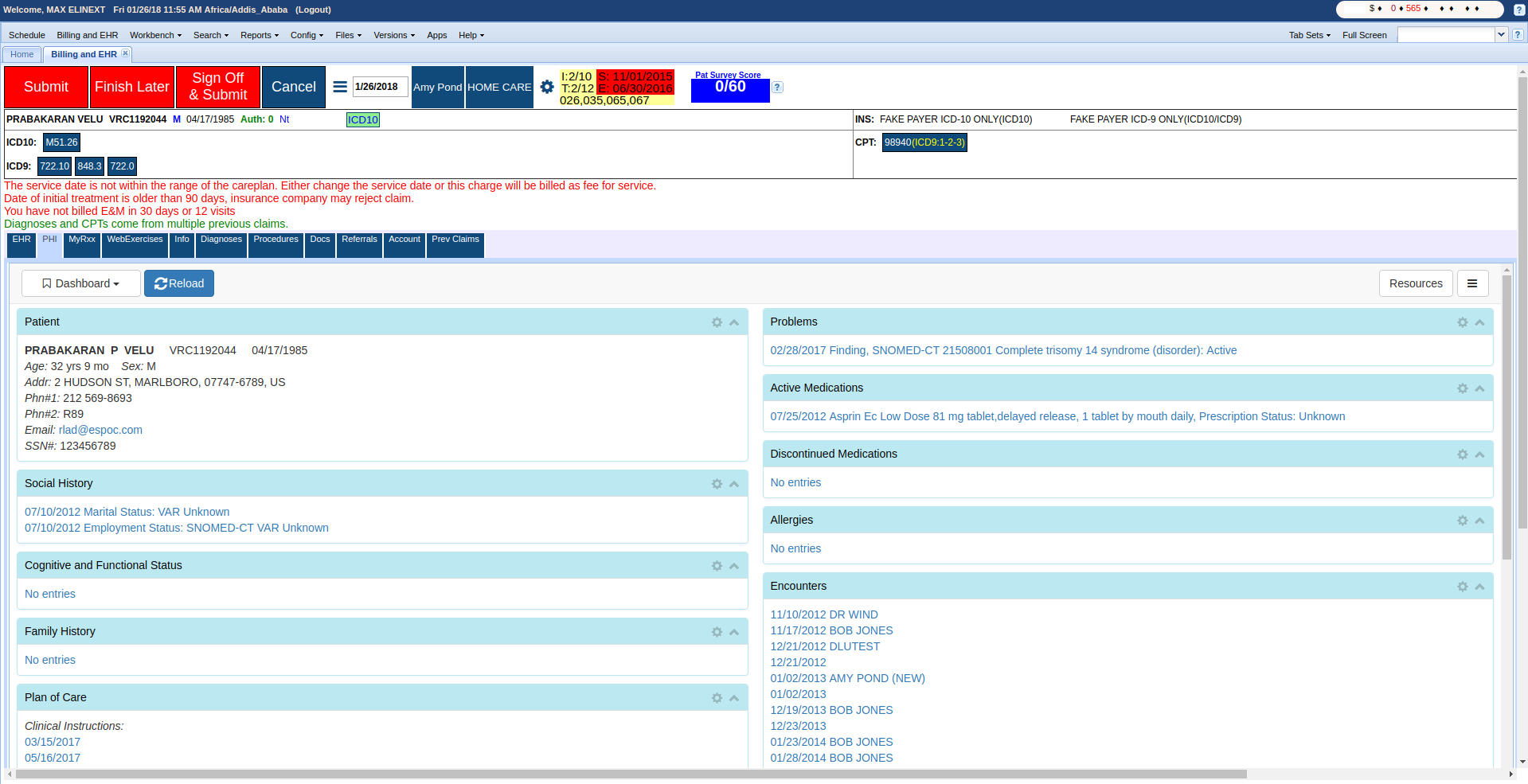Open the Dashboard dropdown
The width and height of the screenshot is (1528, 784).
(x=81, y=283)
